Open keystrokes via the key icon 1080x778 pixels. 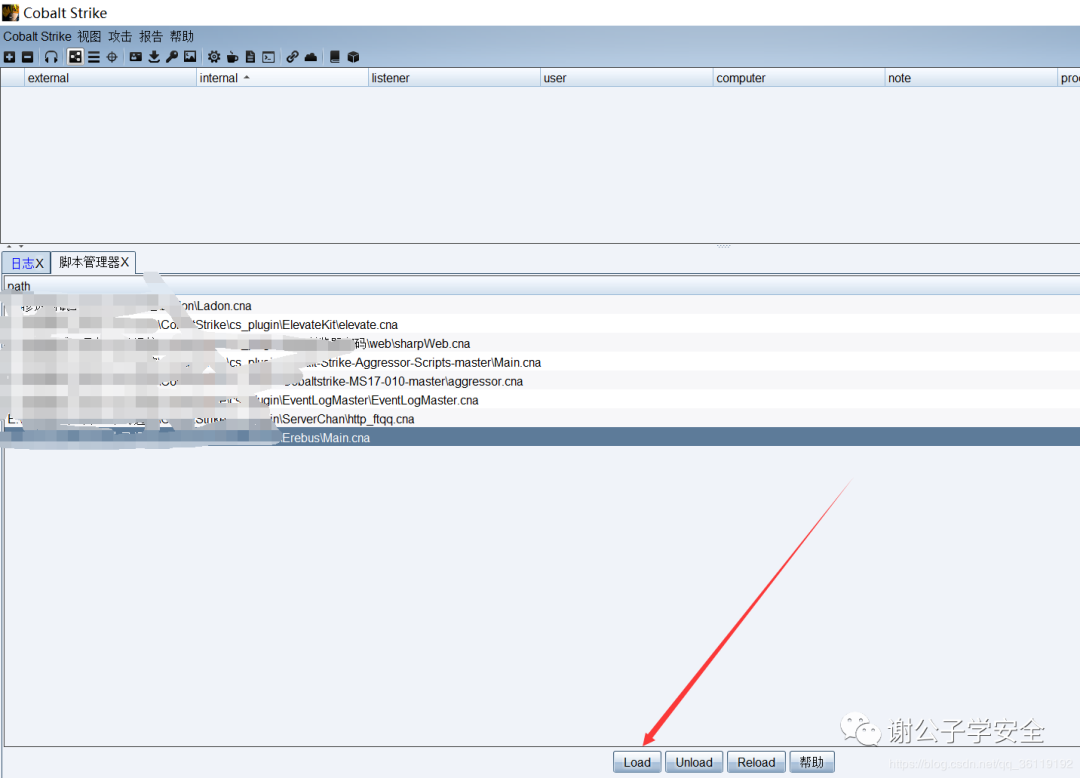point(172,57)
